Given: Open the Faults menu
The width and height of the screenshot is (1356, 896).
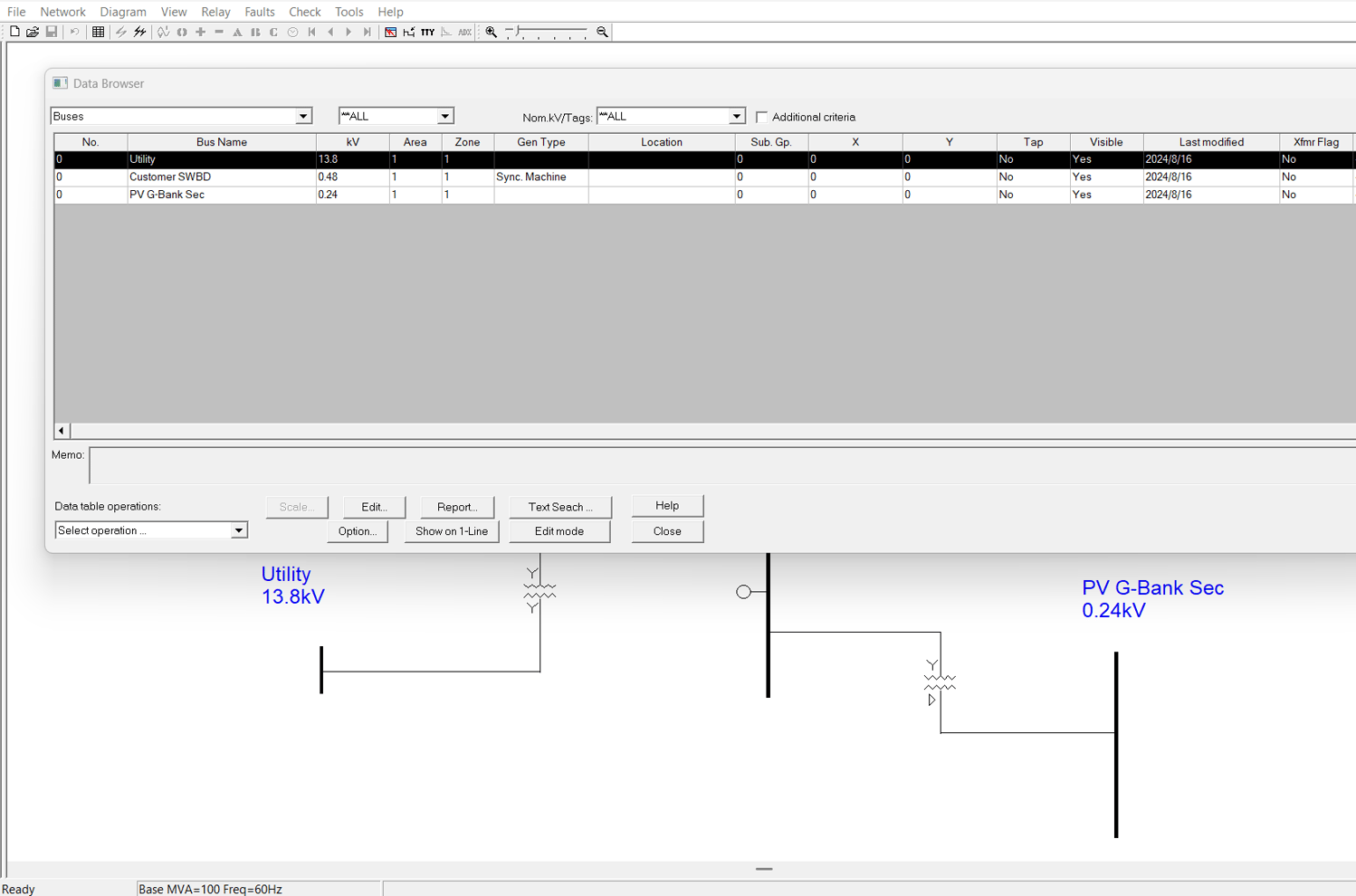Looking at the screenshot, I should (x=260, y=12).
